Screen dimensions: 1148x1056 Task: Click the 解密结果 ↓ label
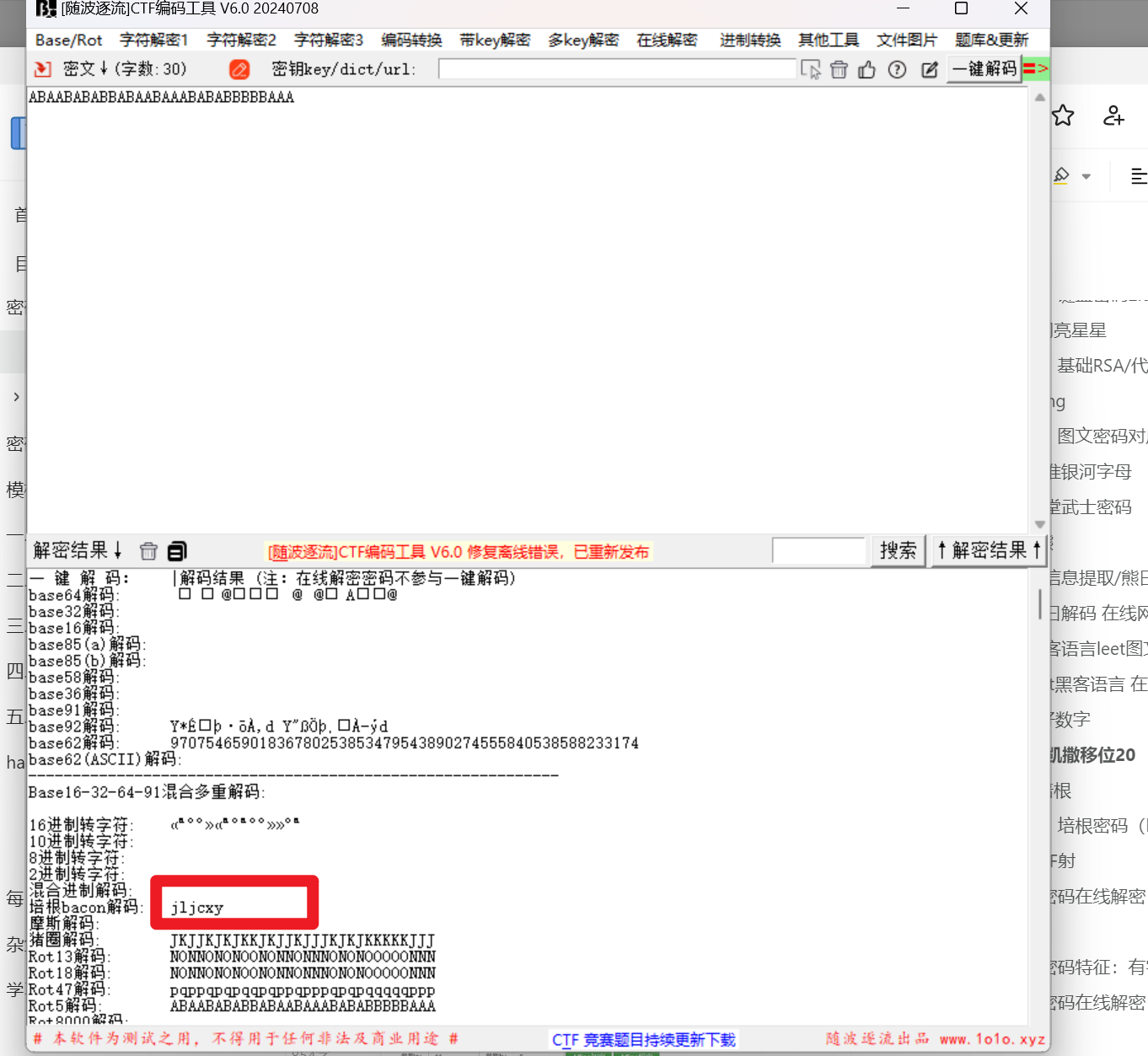pos(78,551)
